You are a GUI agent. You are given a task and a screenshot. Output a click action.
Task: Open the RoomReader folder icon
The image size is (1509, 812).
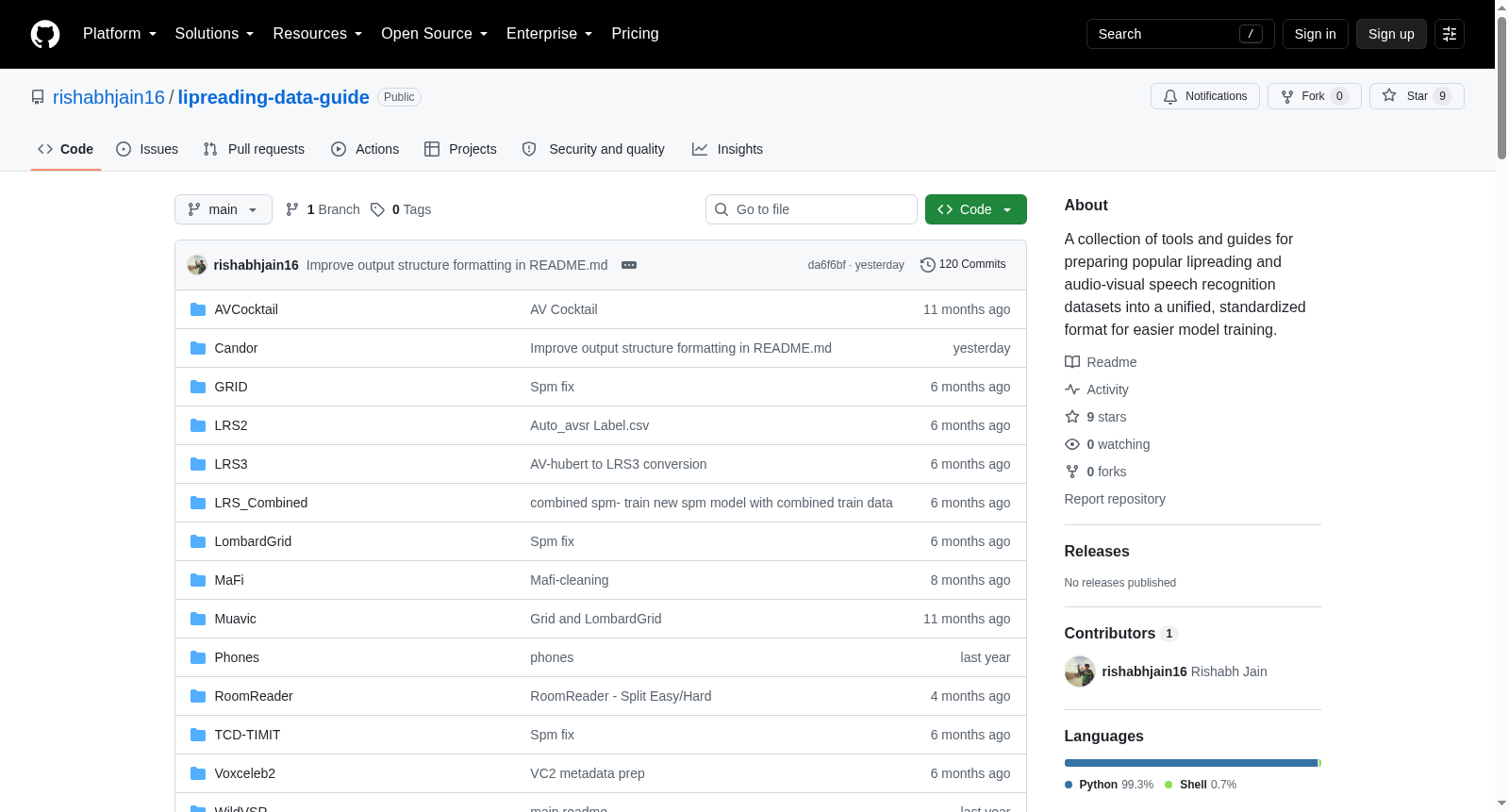click(198, 696)
